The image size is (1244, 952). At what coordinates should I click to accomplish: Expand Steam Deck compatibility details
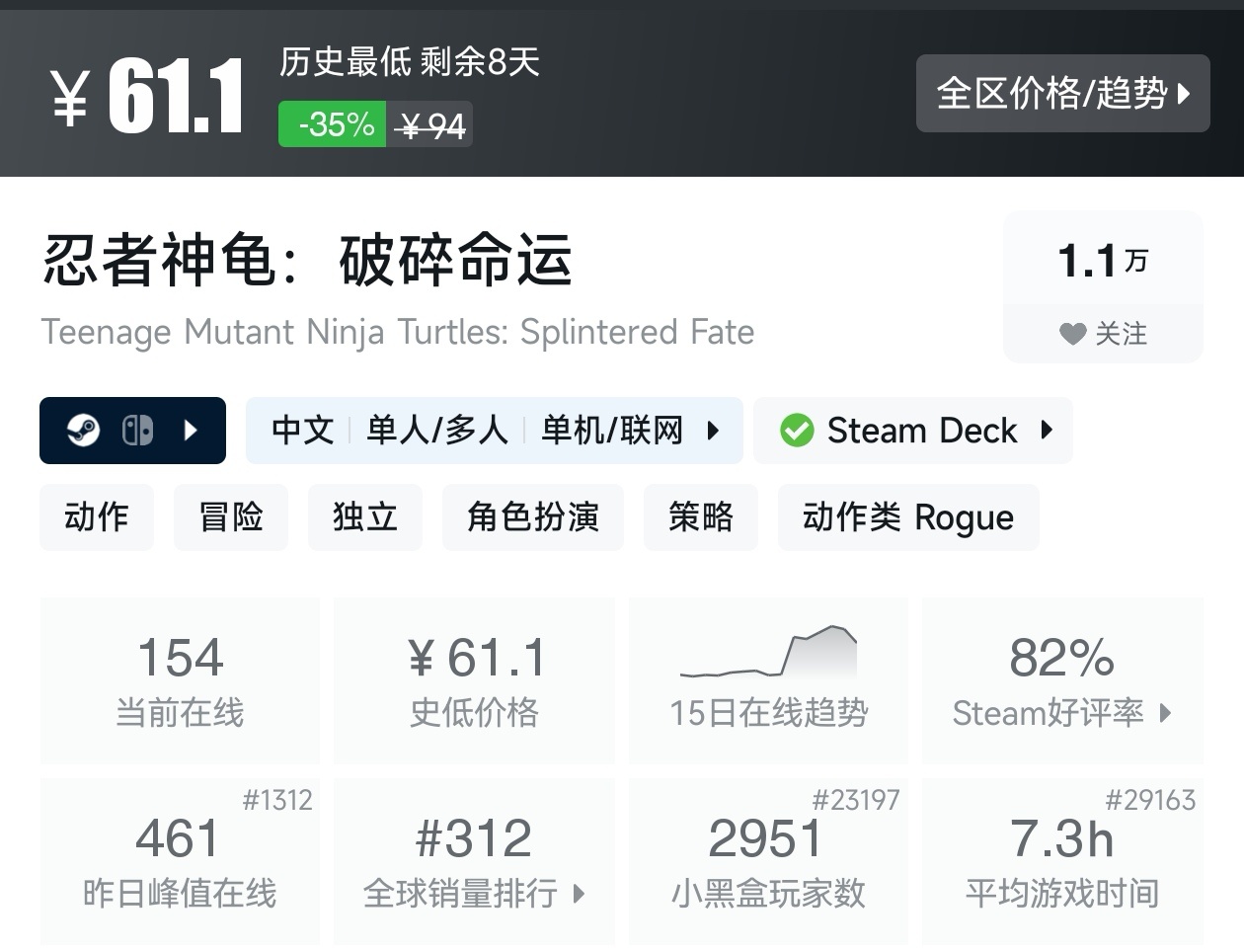[1047, 431]
